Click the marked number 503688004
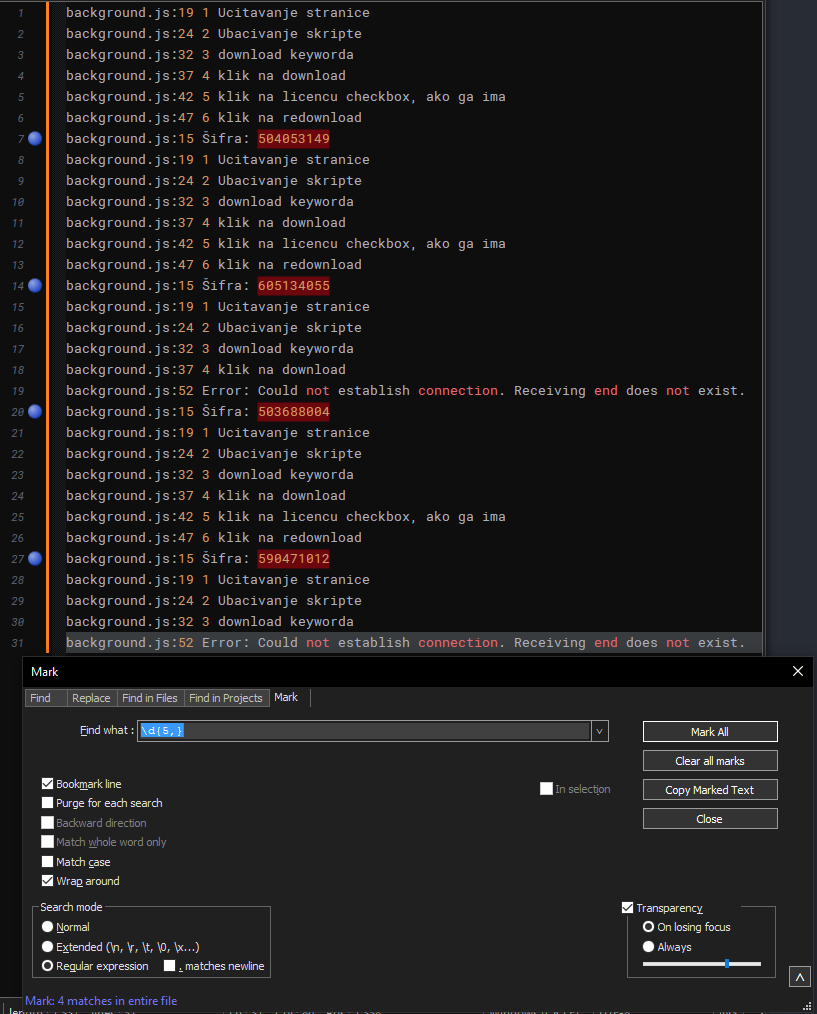Viewport: 817px width, 1014px height. [x=294, y=411]
